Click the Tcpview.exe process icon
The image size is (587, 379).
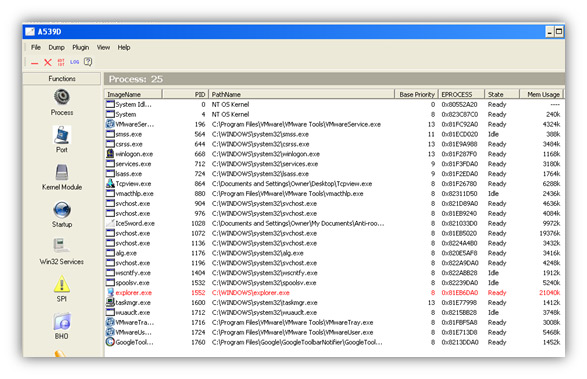pos(110,183)
